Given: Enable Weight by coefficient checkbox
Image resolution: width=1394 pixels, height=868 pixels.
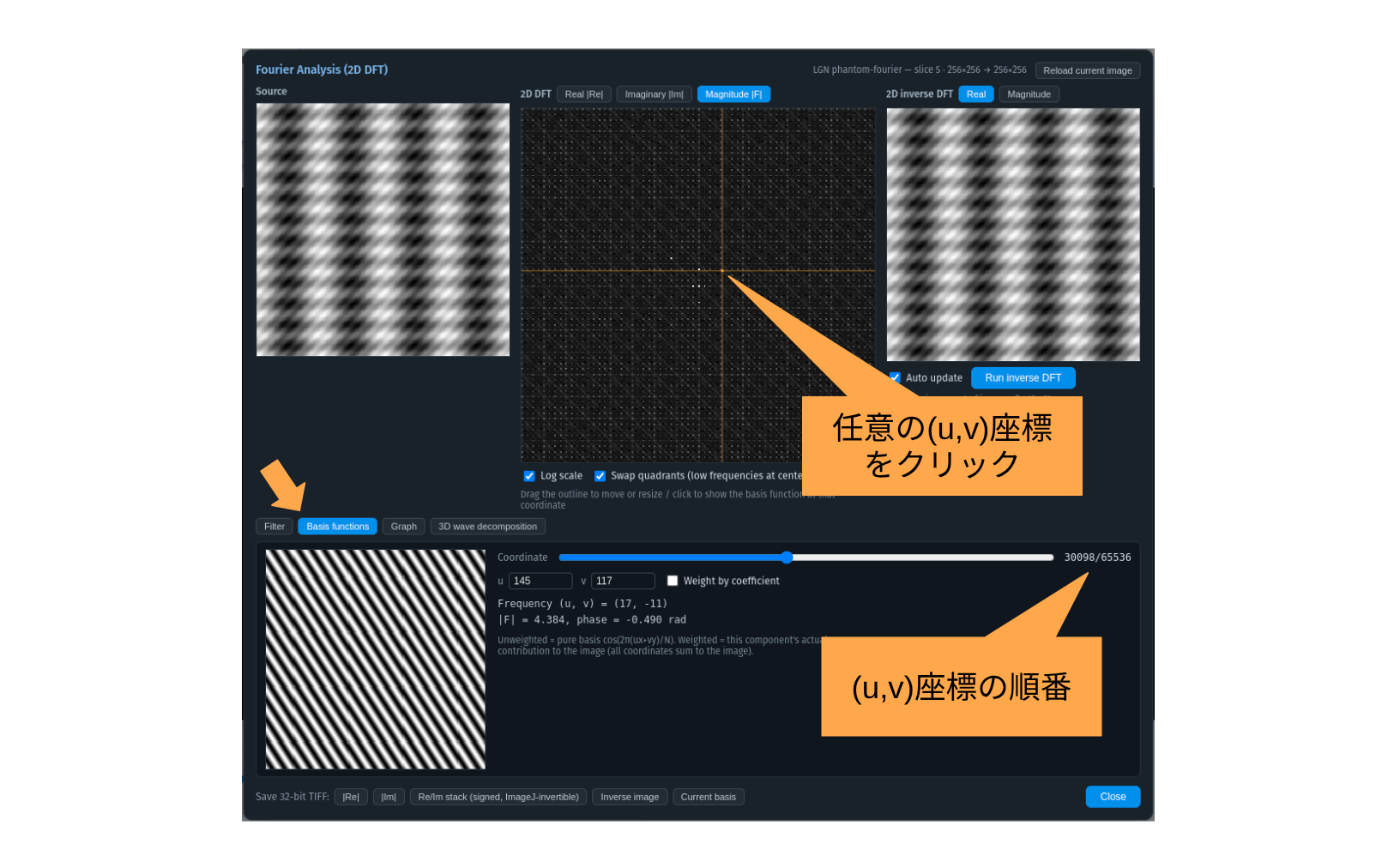Looking at the screenshot, I should [x=673, y=581].
